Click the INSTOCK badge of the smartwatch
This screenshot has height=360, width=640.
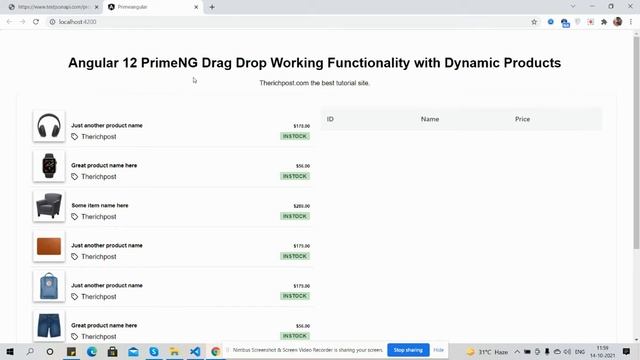[295, 176]
